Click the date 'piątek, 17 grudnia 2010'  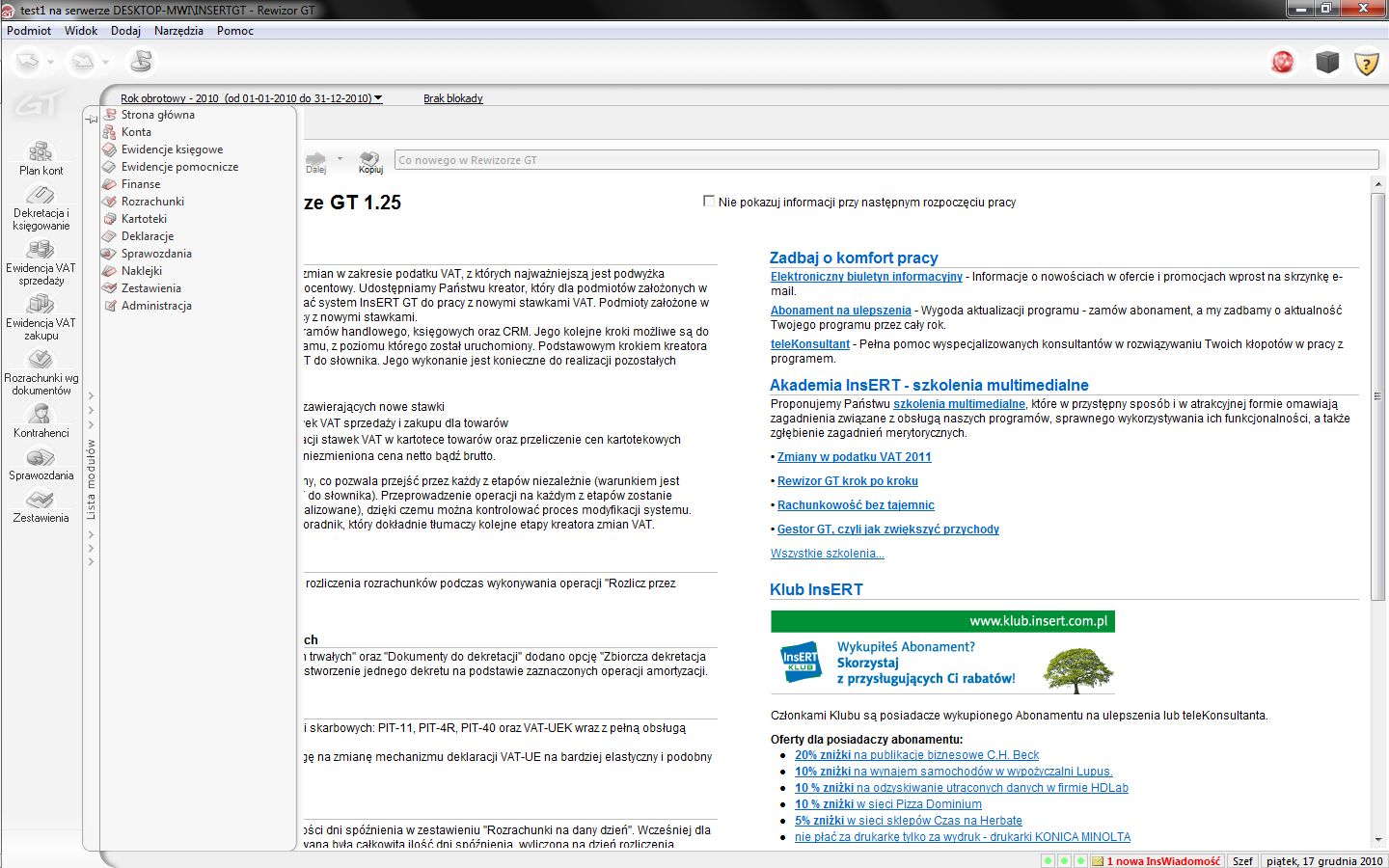(1324, 861)
